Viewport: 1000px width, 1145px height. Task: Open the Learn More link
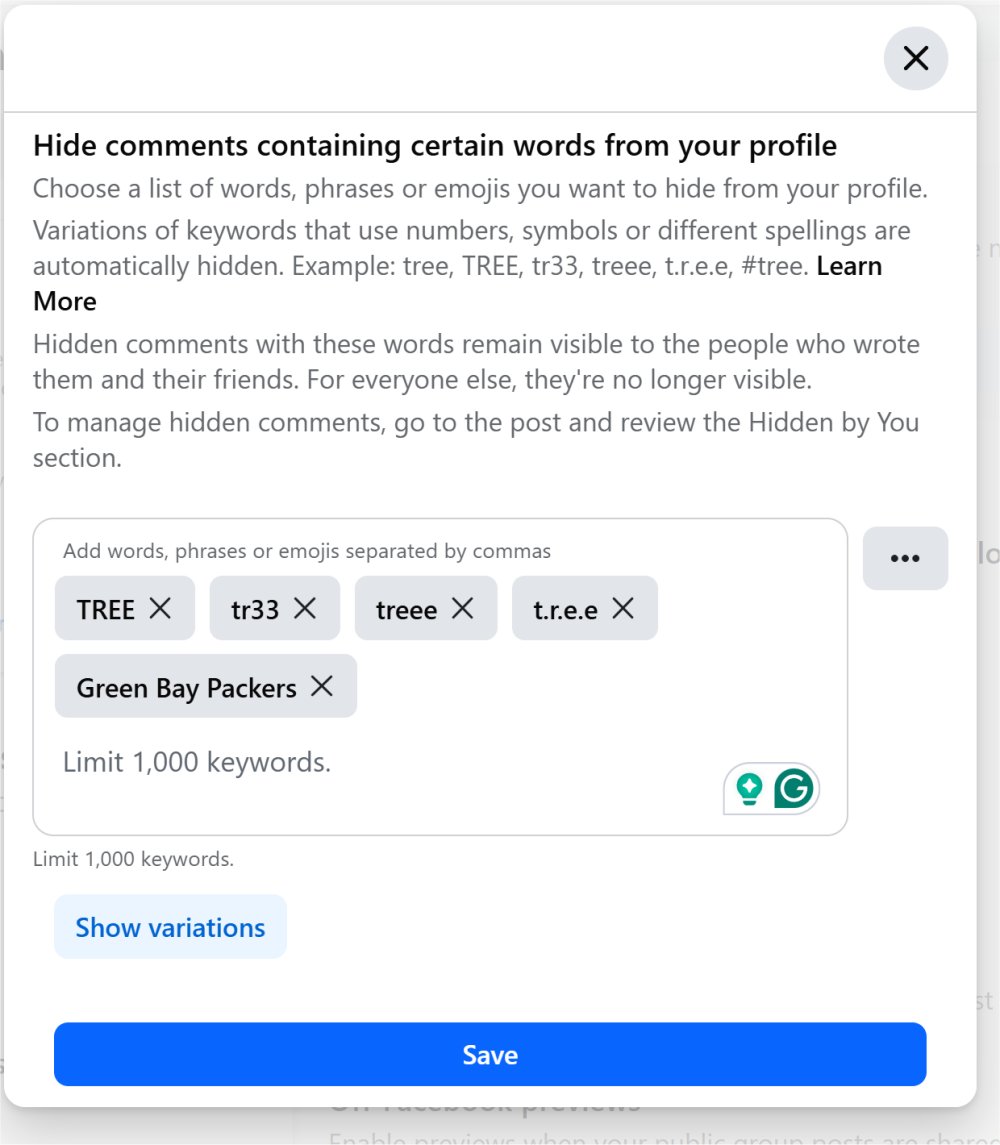click(x=849, y=267)
